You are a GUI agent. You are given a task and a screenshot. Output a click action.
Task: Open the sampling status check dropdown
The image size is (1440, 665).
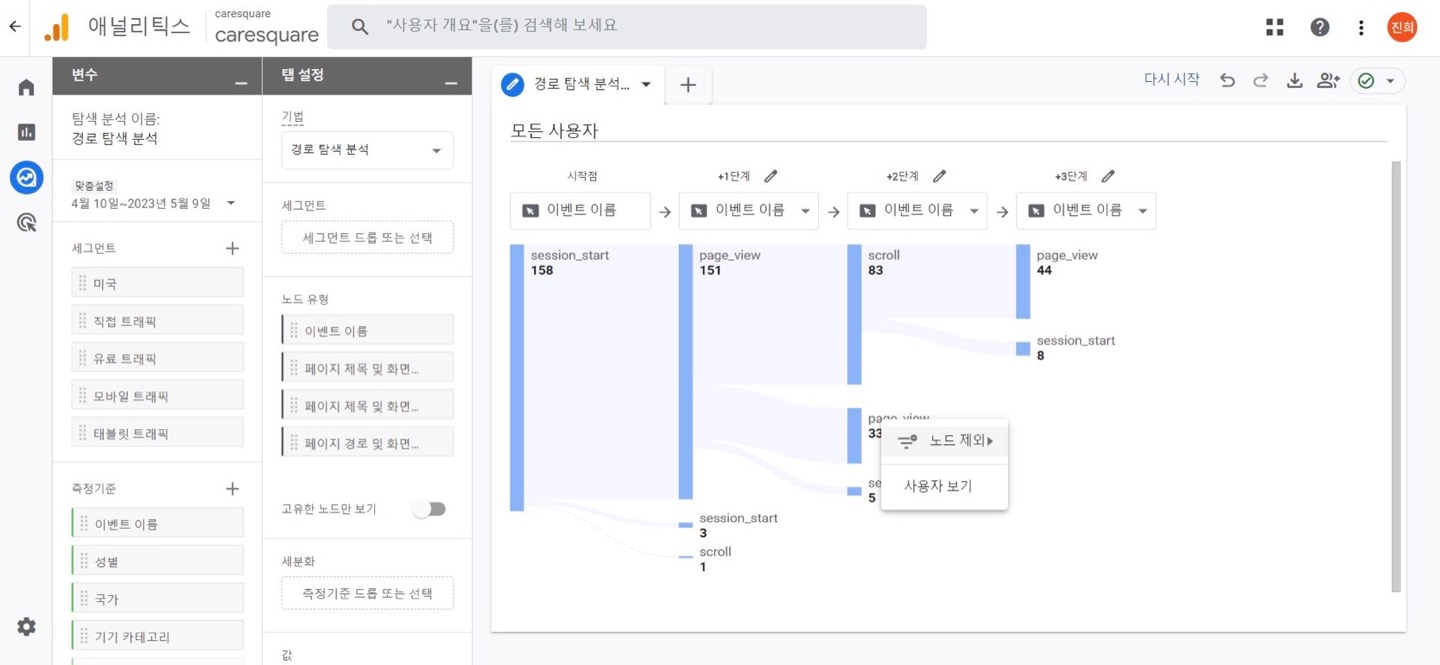point(1377,80)
